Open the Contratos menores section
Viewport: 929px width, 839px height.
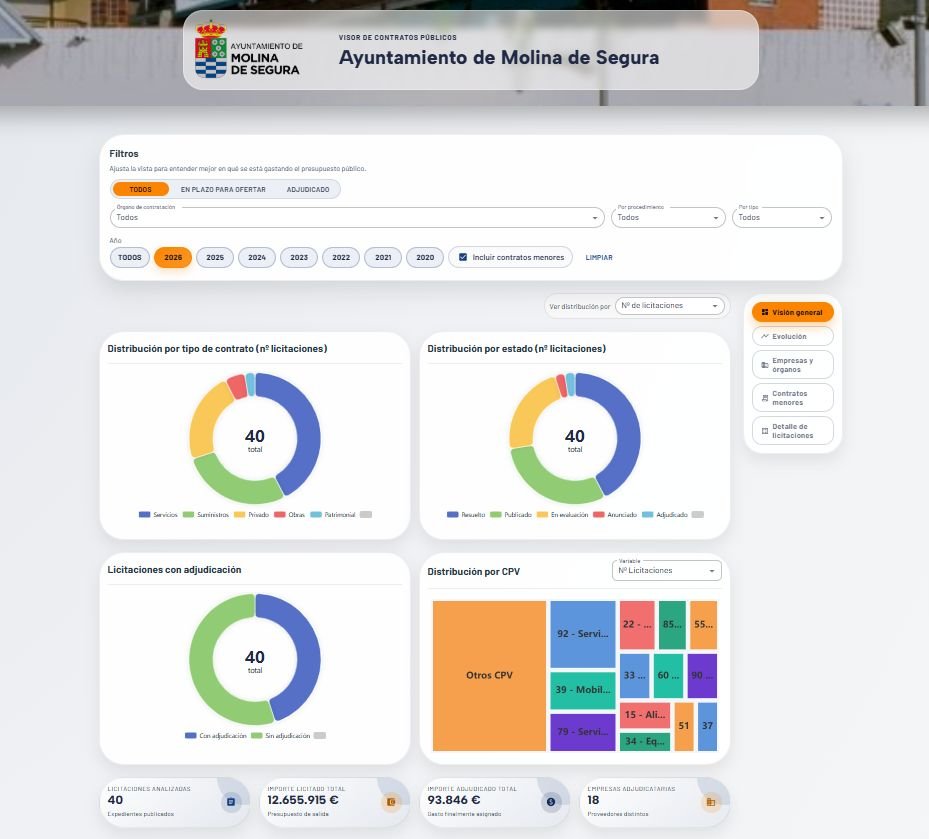pyautogui.click(x=793, y=396)
